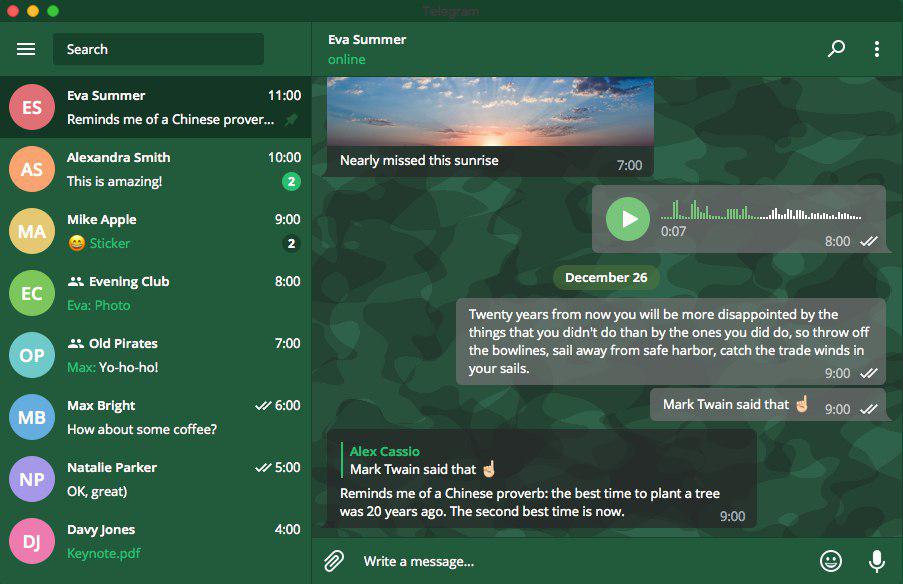Click the Chinese proverb reply message text
The height and width of the screenshot is (584, 903).
[530, 502]
